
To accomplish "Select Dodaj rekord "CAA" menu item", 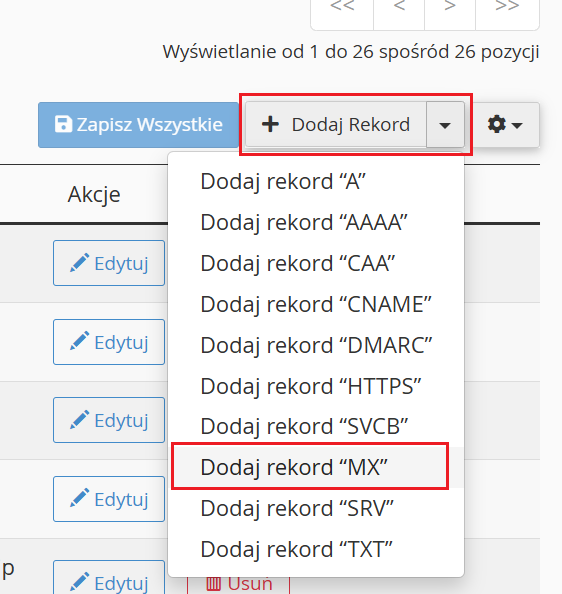I will click(x=315, y=263).
